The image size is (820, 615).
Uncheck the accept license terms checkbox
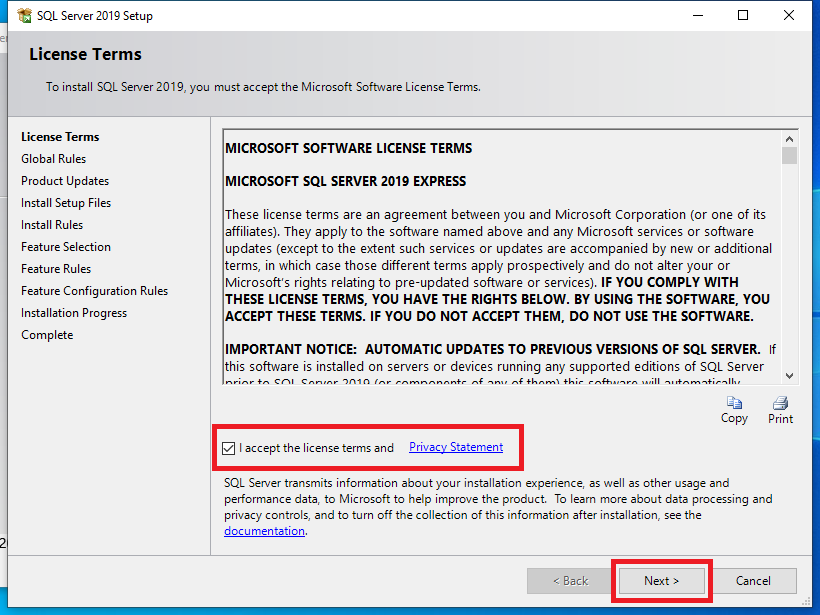pyautogui.click(x=230, y=448)
